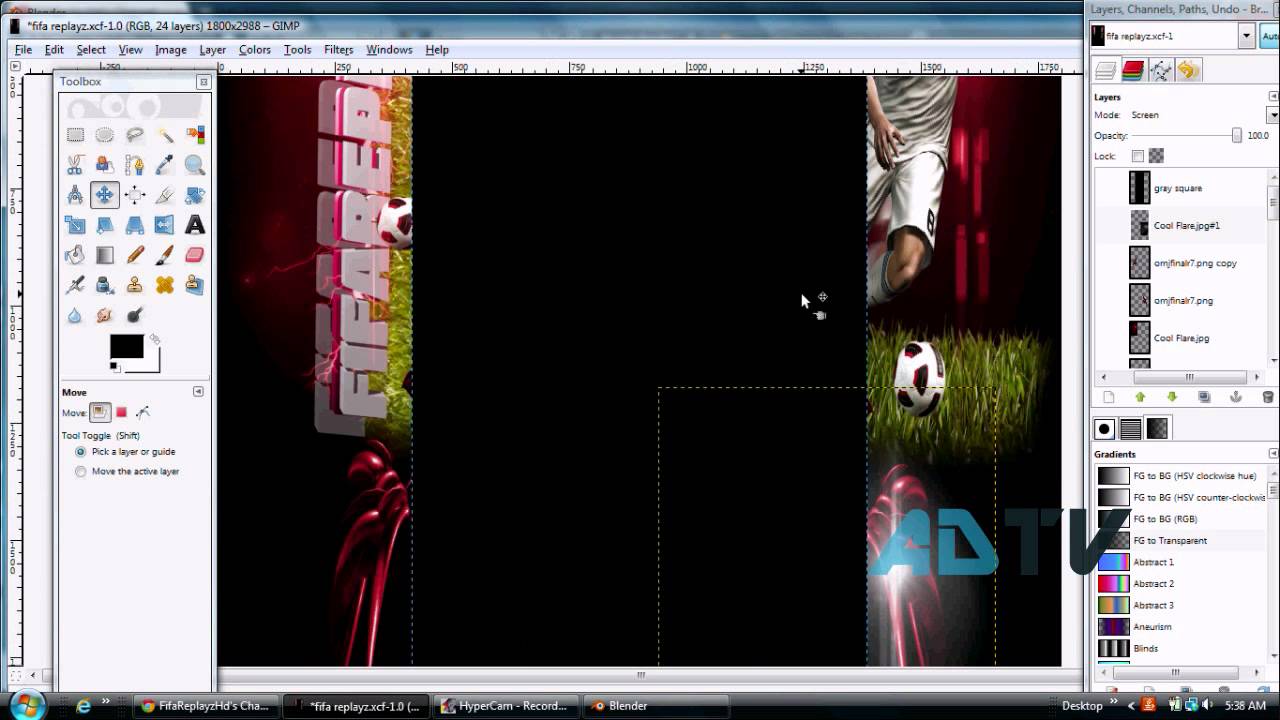This screenshot has height=720, width=1280.
Task: Open the Layers tab configuration menu arrow
Action: click(x=1274, y=97)
